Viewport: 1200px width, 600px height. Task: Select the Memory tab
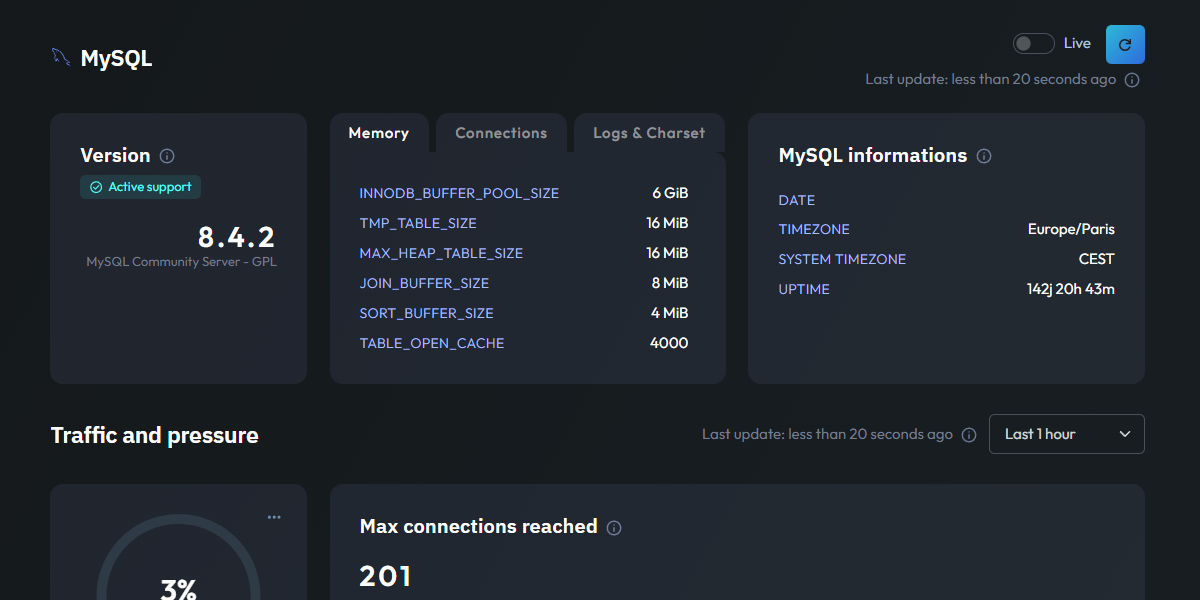tap(379, 133)
